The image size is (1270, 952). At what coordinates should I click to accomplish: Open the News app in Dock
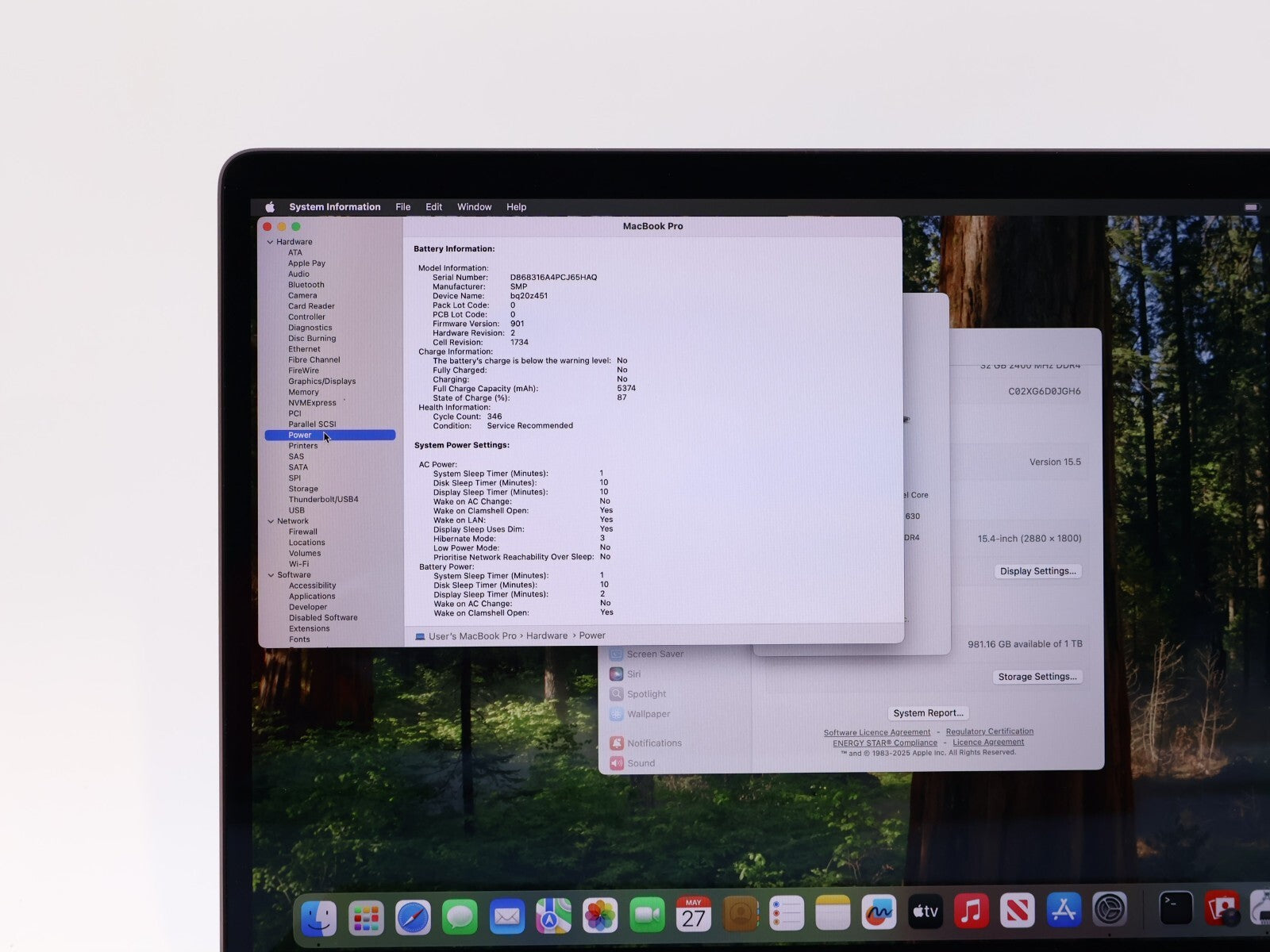coord(1017,911)
